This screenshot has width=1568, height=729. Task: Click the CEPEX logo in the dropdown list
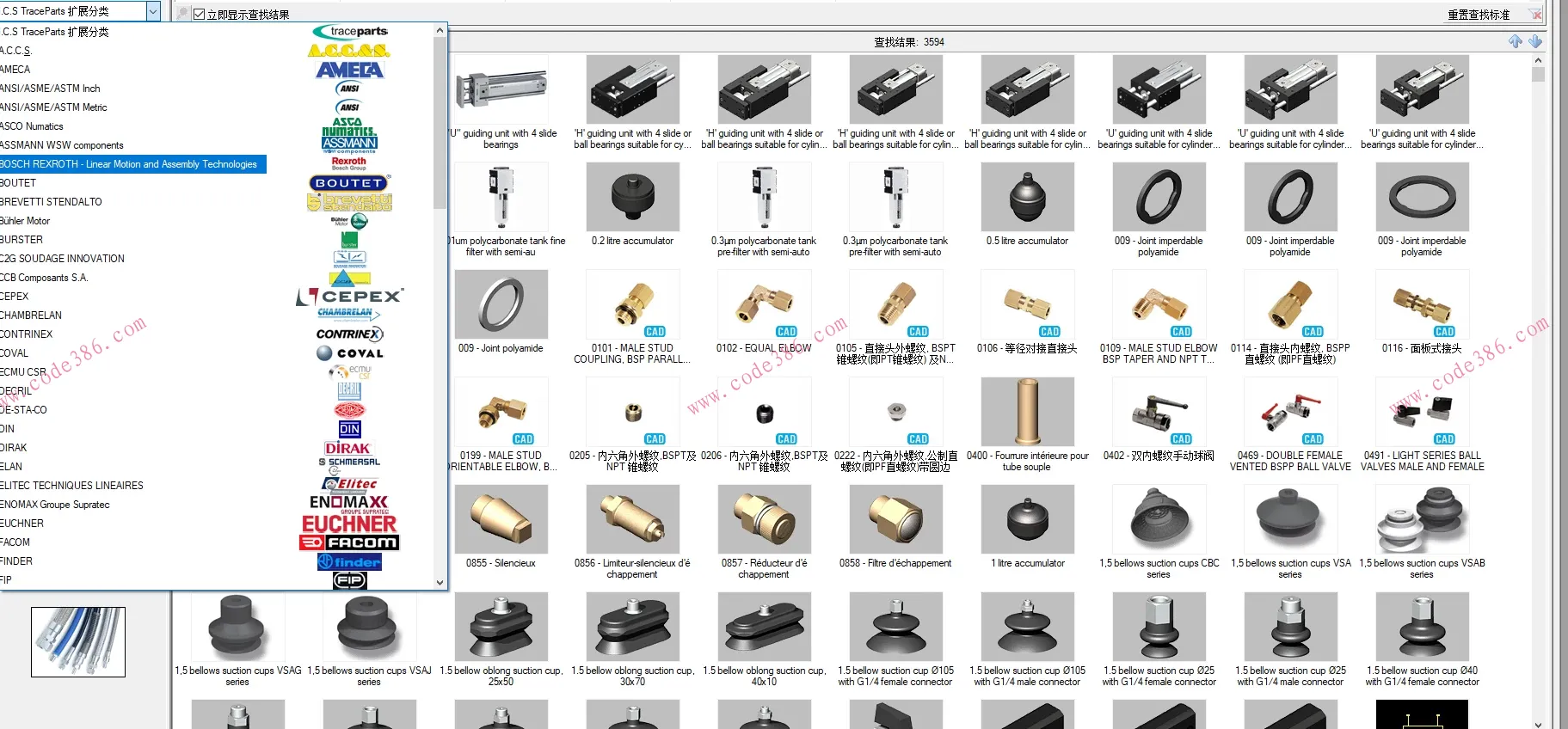(350, 297)
